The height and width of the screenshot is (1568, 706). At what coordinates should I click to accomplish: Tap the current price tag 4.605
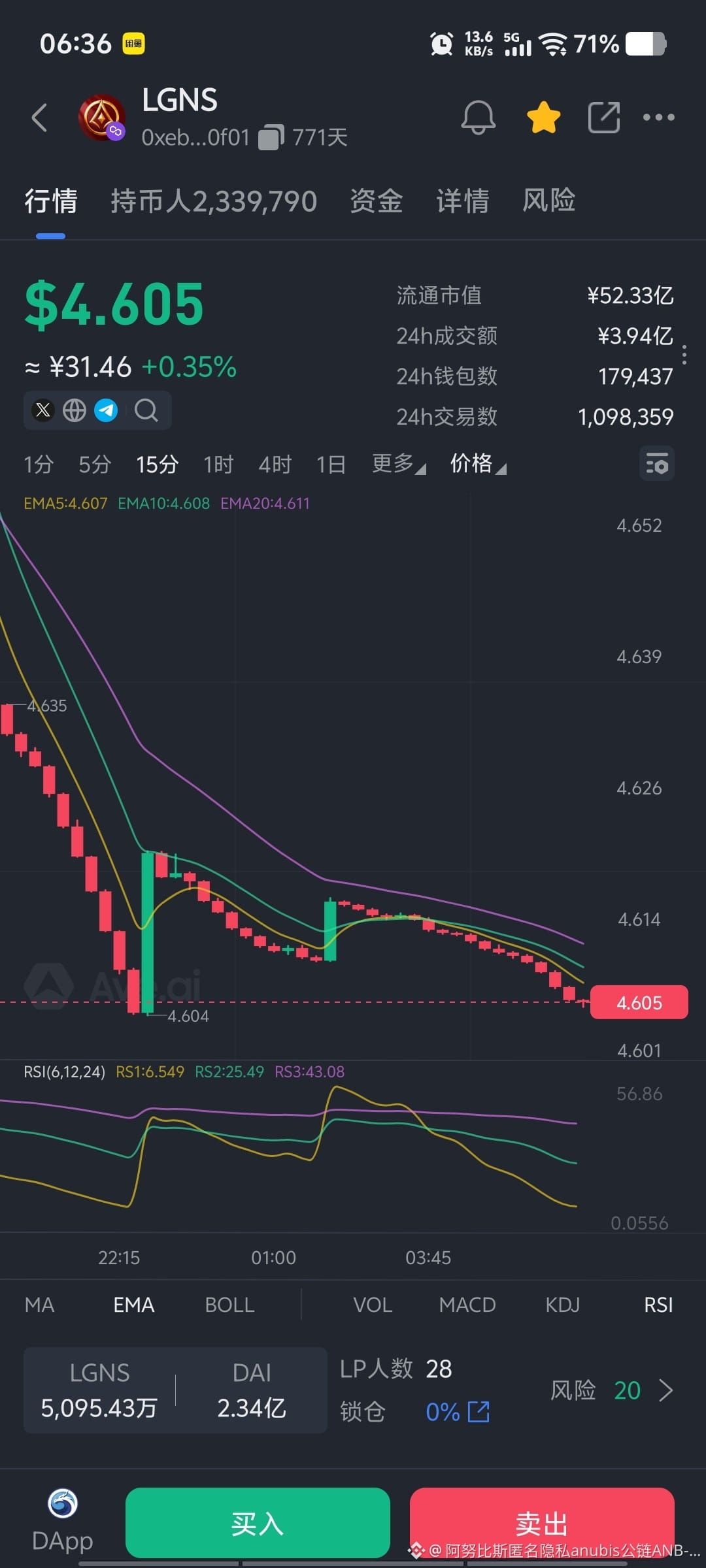tap(639, 1002)
